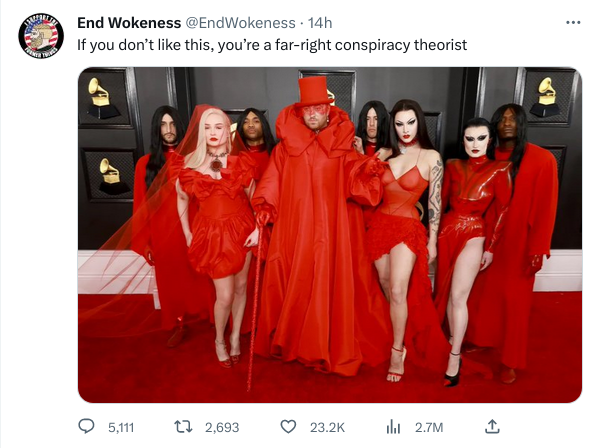Click the red top hat in photo

point(313,92)
